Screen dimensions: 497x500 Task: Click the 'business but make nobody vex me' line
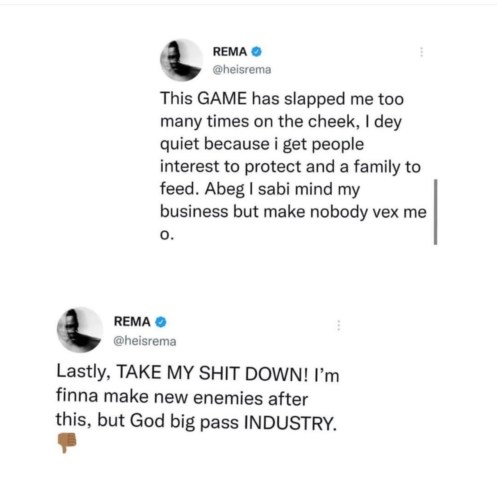pyautogui.click(x=293, y=212)
